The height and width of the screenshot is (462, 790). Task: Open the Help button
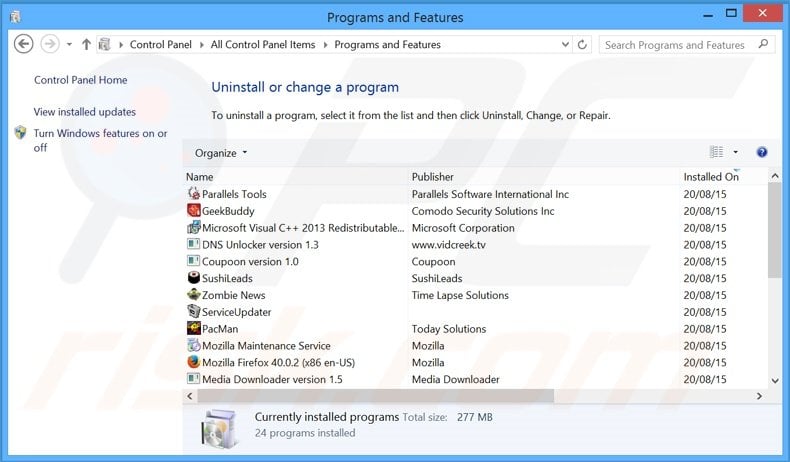(762, 152)
